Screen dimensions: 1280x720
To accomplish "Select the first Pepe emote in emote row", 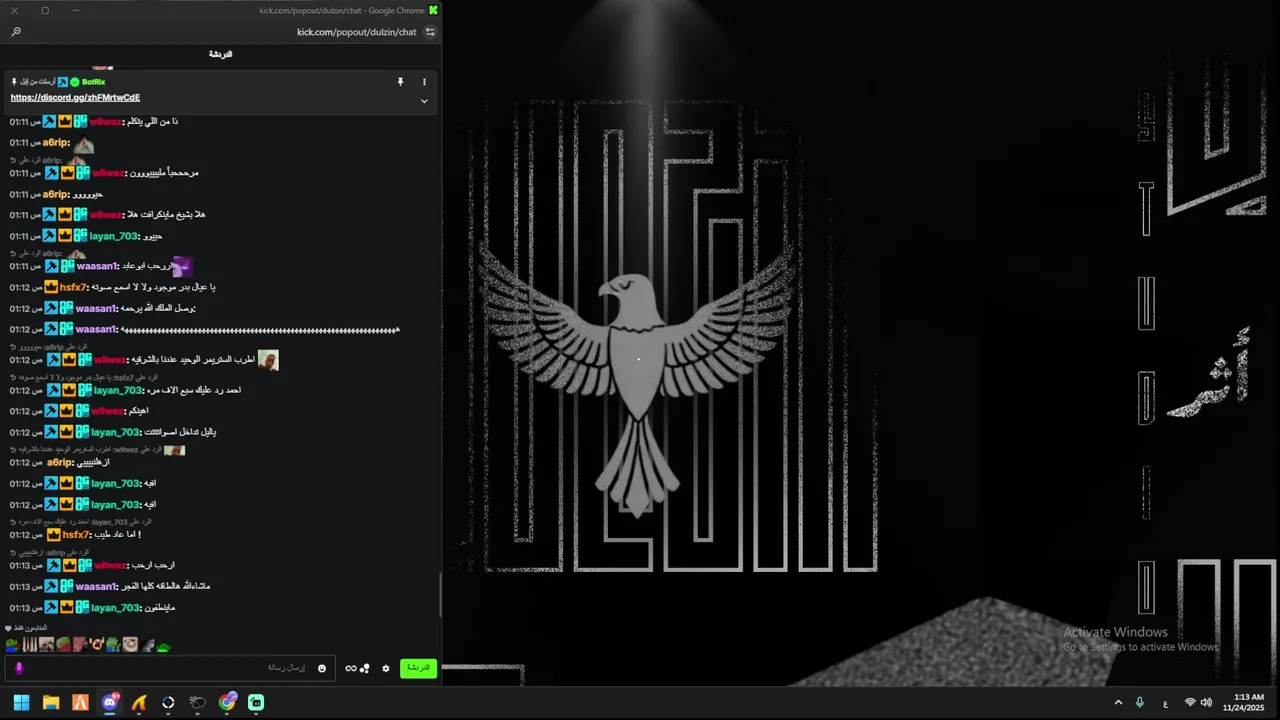I will coord(12,645).
